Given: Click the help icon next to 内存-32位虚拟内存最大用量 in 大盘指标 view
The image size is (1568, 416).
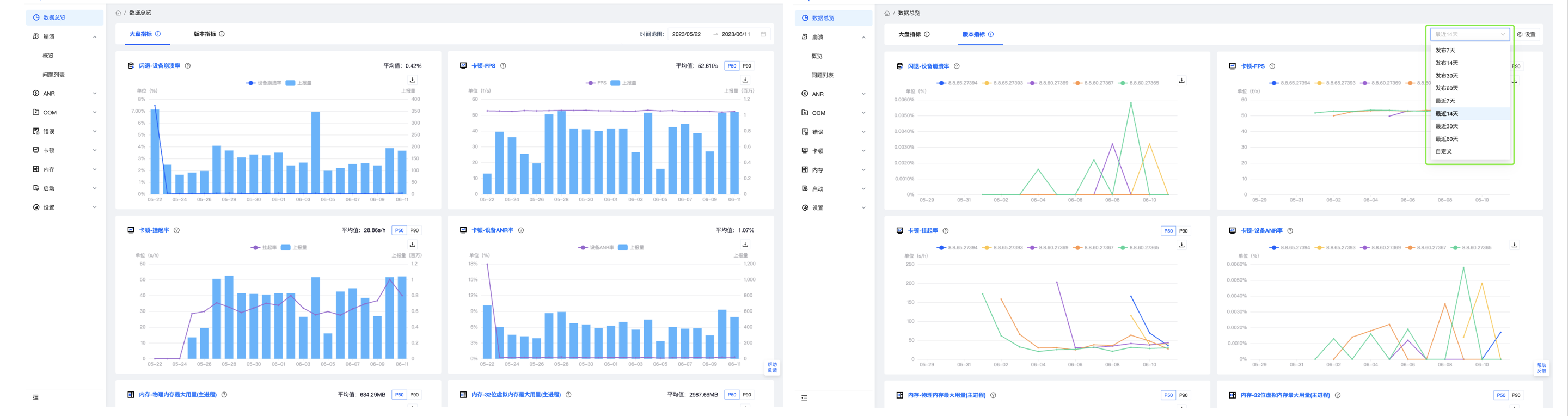Looking at the screenshot, I should pyautogui.click(x=568, y=395).
